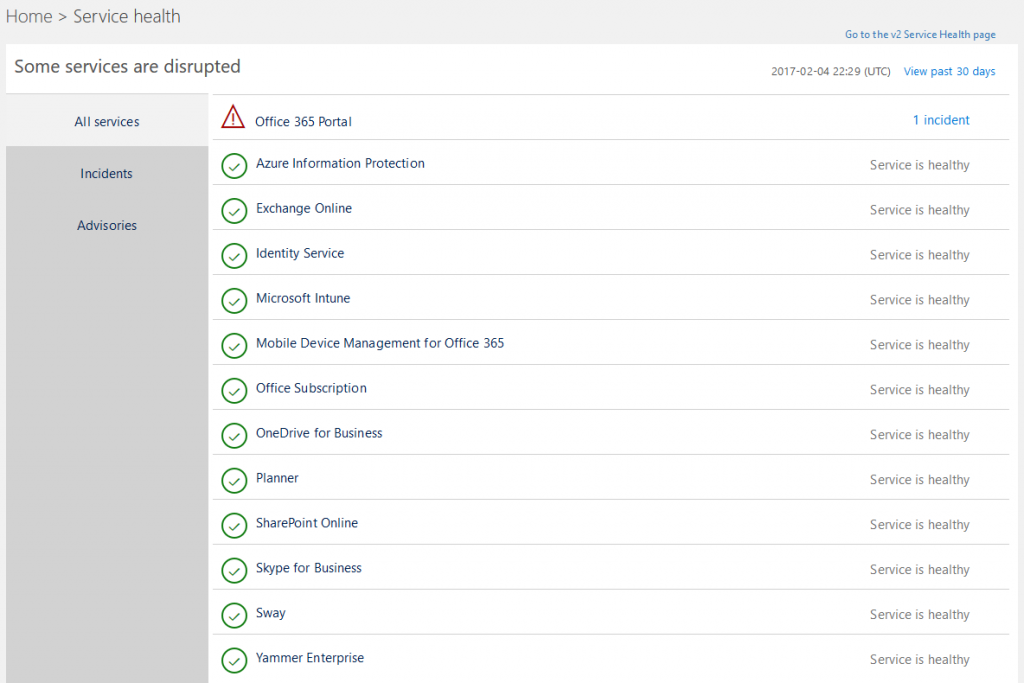Select the Identity Service row
Image resolution: width=1024 pixels, height=683 pixels.
pyautogui.click(x=299, y=254)
